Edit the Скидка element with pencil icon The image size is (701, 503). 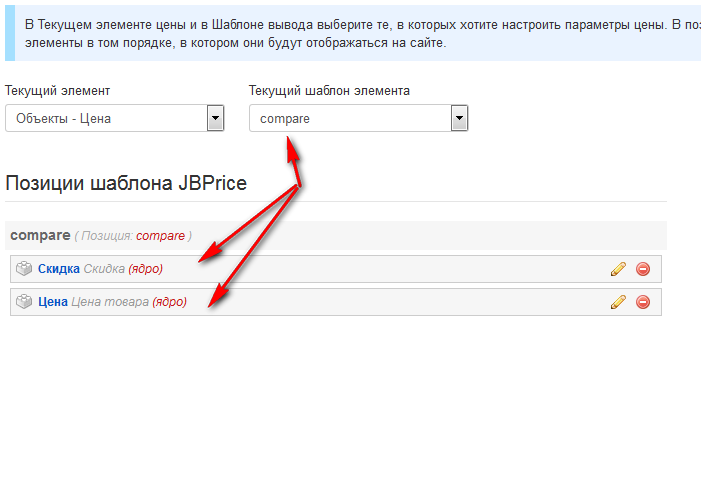618,269
